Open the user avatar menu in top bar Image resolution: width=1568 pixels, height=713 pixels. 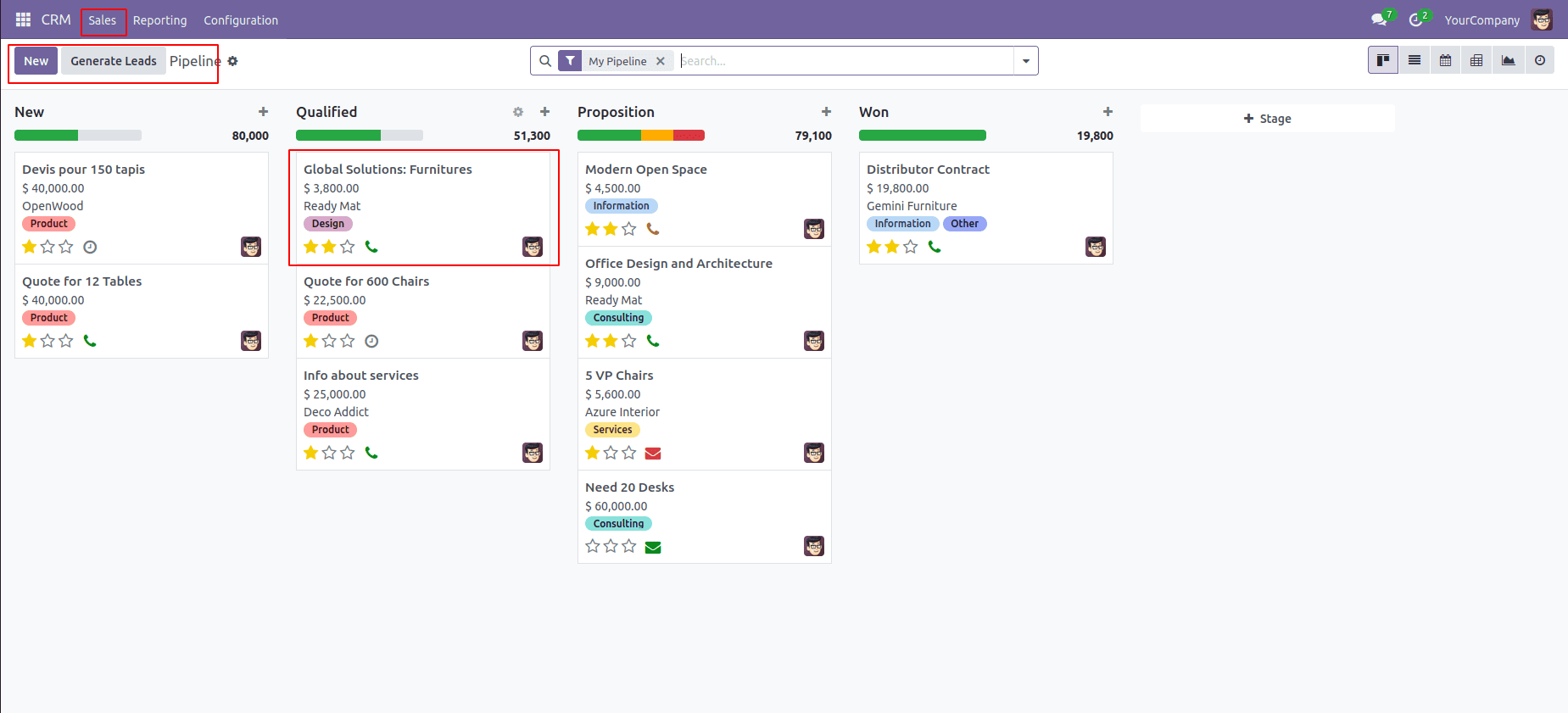pyautogui.click(x=1542, y=19)
